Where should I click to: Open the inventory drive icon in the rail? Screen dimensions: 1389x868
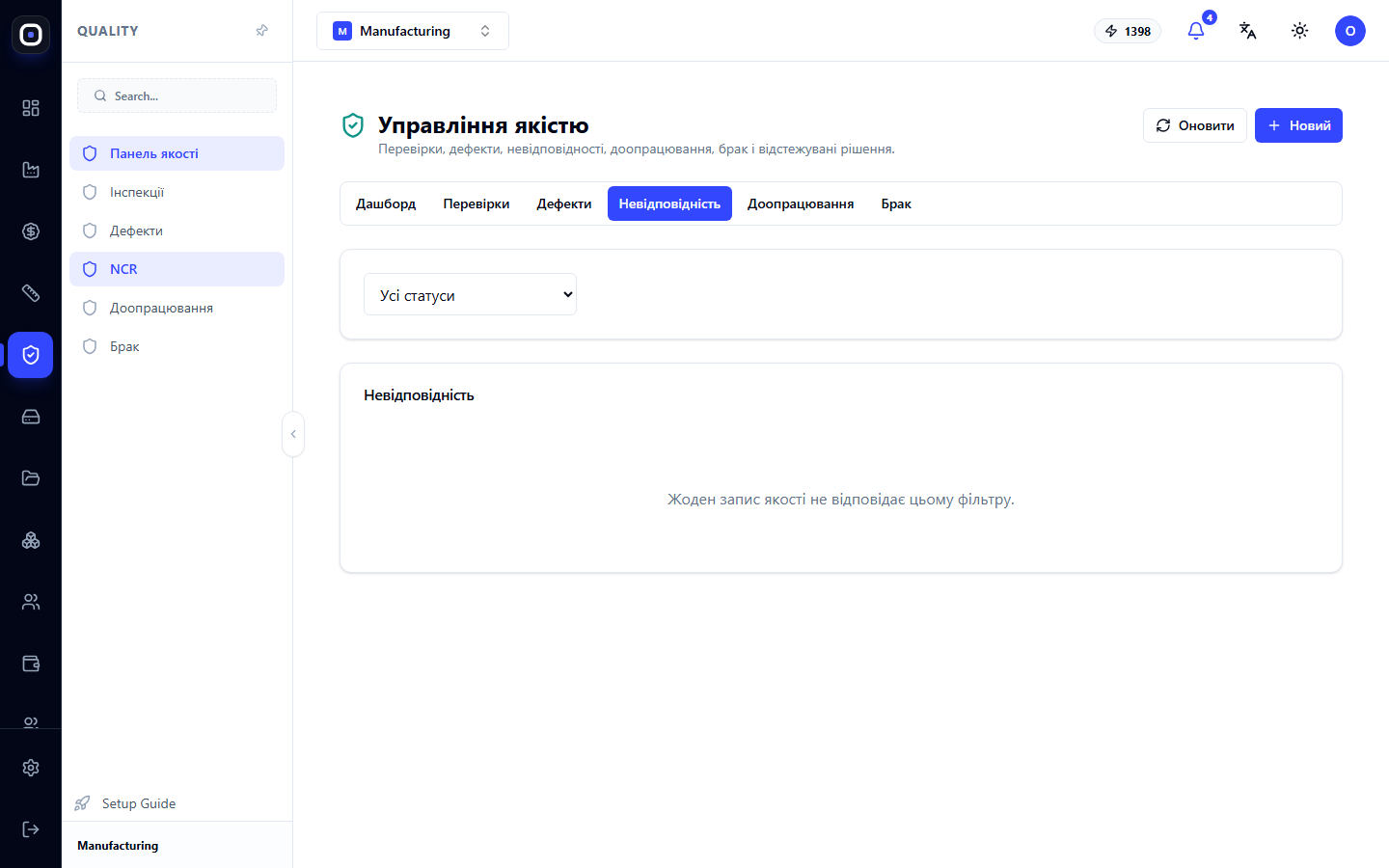[31, 417]
